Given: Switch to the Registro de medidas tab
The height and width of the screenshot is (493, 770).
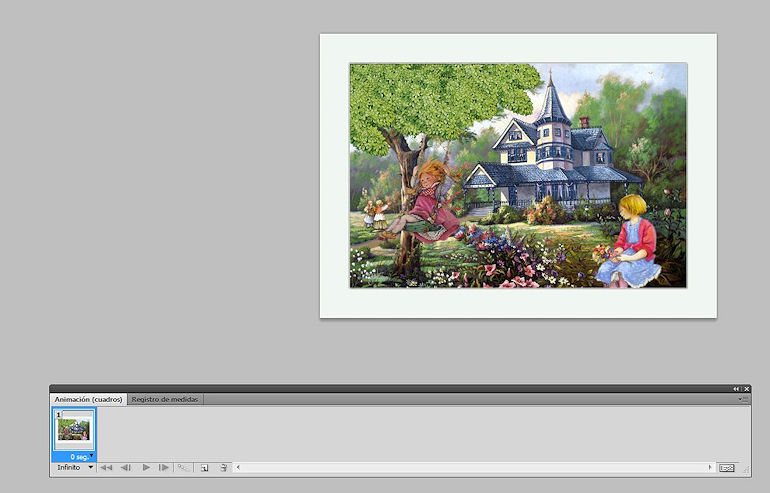Looking at the screenshot, I should click(x=166, y=399).
